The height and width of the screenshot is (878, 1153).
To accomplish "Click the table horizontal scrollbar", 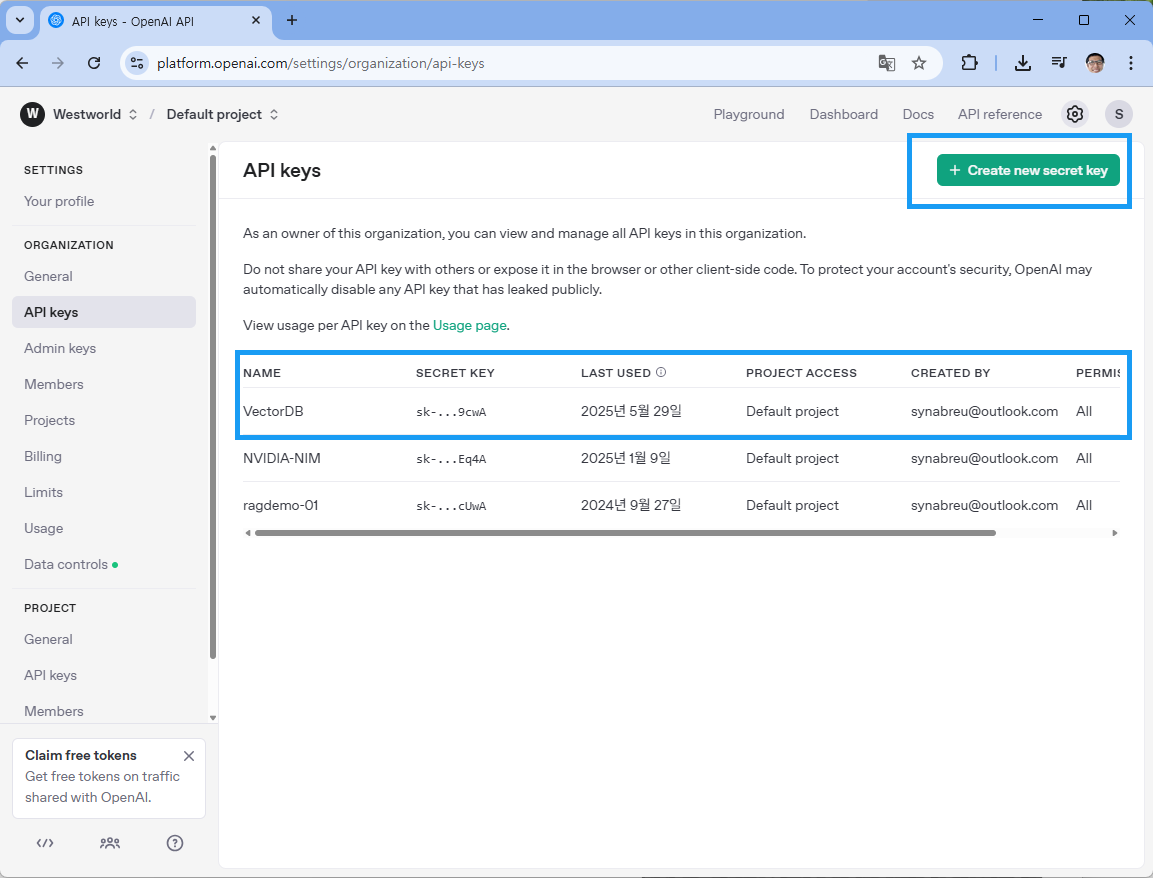I will point(625,533).
